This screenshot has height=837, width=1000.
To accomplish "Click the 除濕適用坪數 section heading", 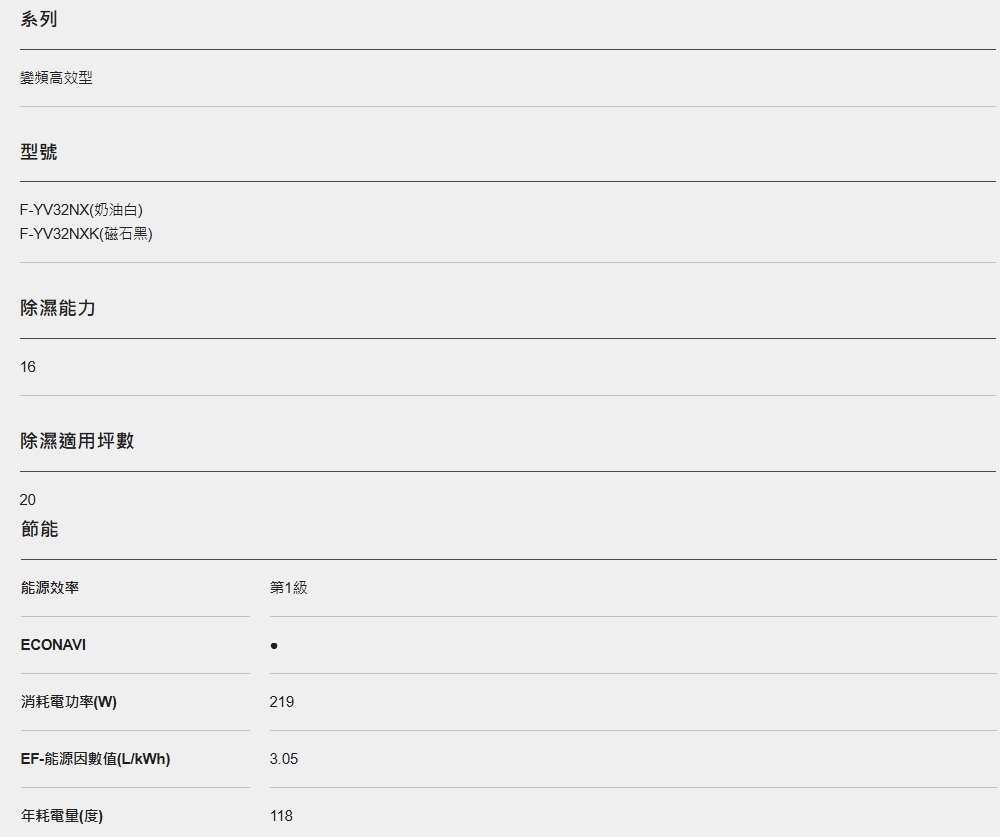I will (77, 441).
